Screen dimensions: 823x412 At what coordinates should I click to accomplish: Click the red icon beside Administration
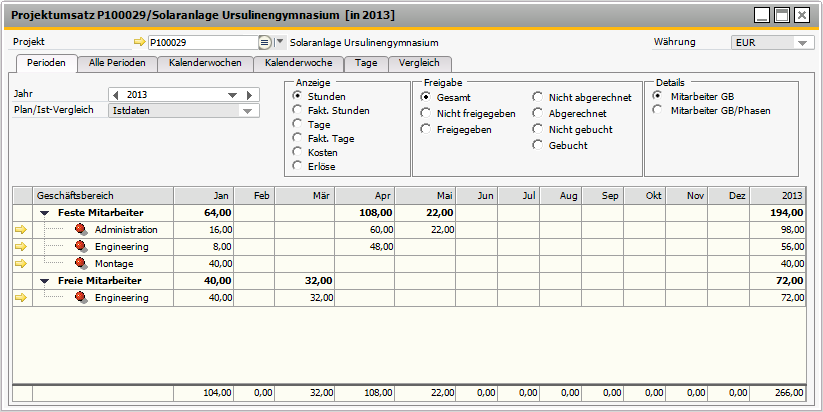pos(82,229)
